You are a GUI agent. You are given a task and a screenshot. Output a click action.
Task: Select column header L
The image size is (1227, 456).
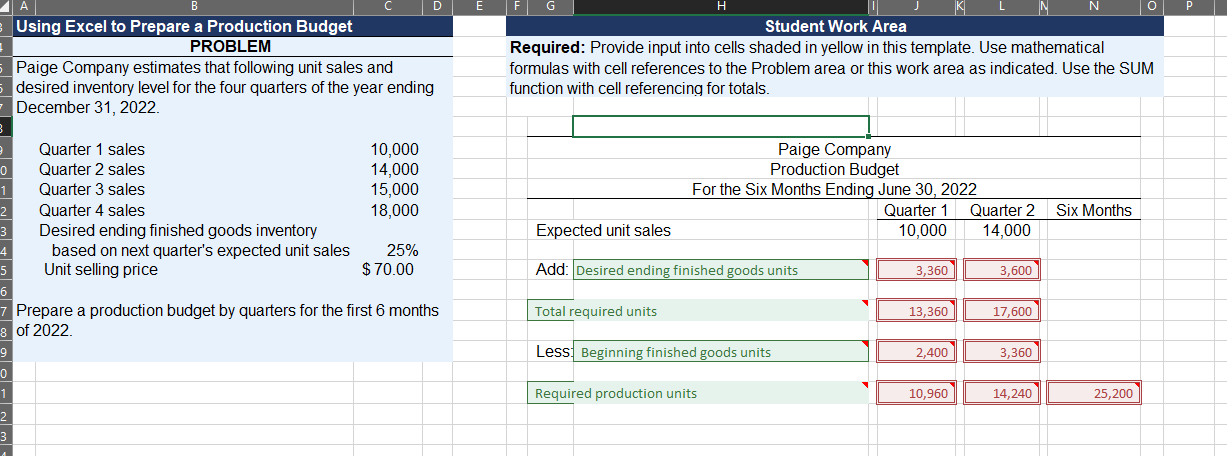[x=1001, y=7]
